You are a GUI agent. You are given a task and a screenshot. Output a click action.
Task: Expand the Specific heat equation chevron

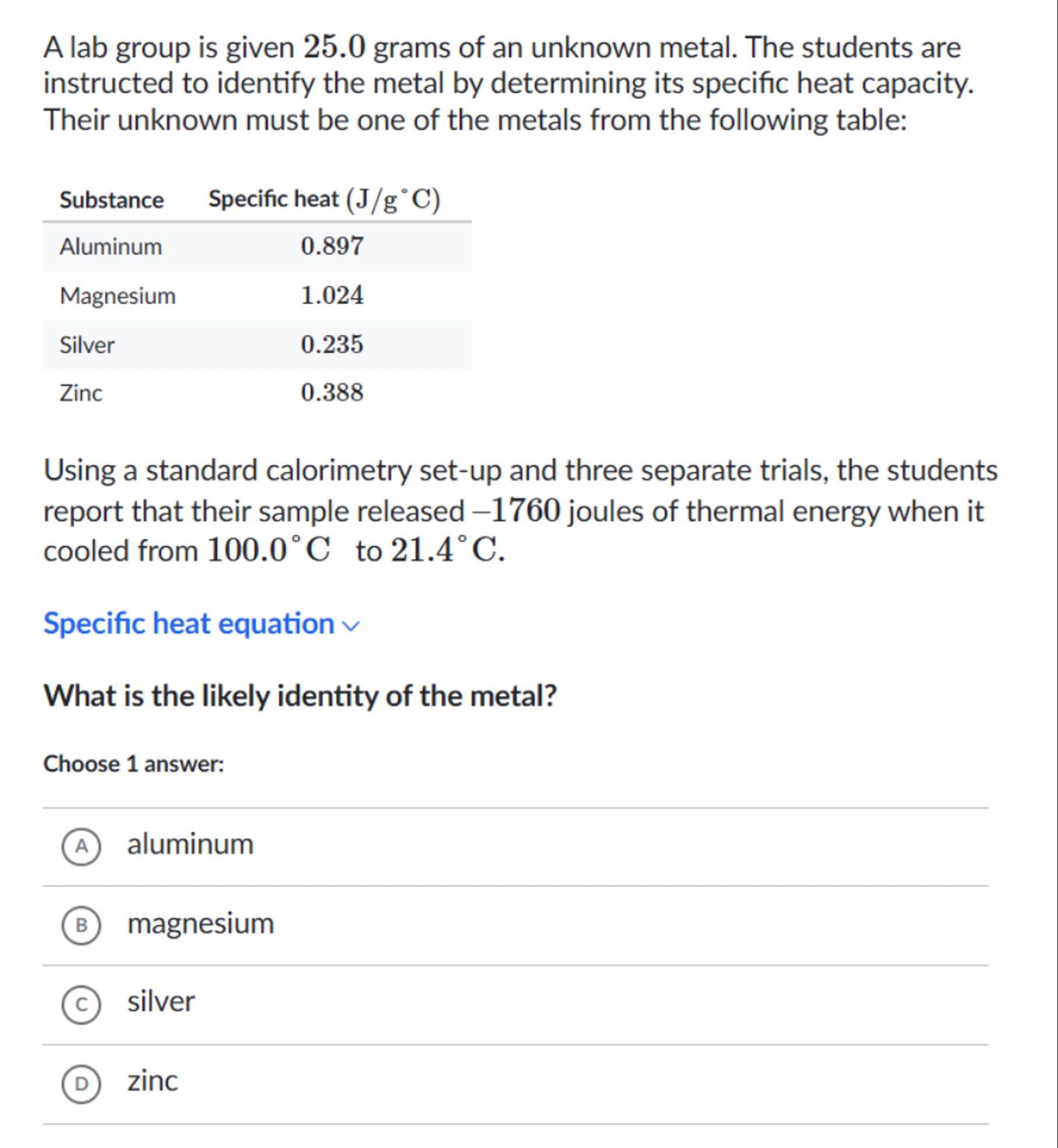(351, 626)
